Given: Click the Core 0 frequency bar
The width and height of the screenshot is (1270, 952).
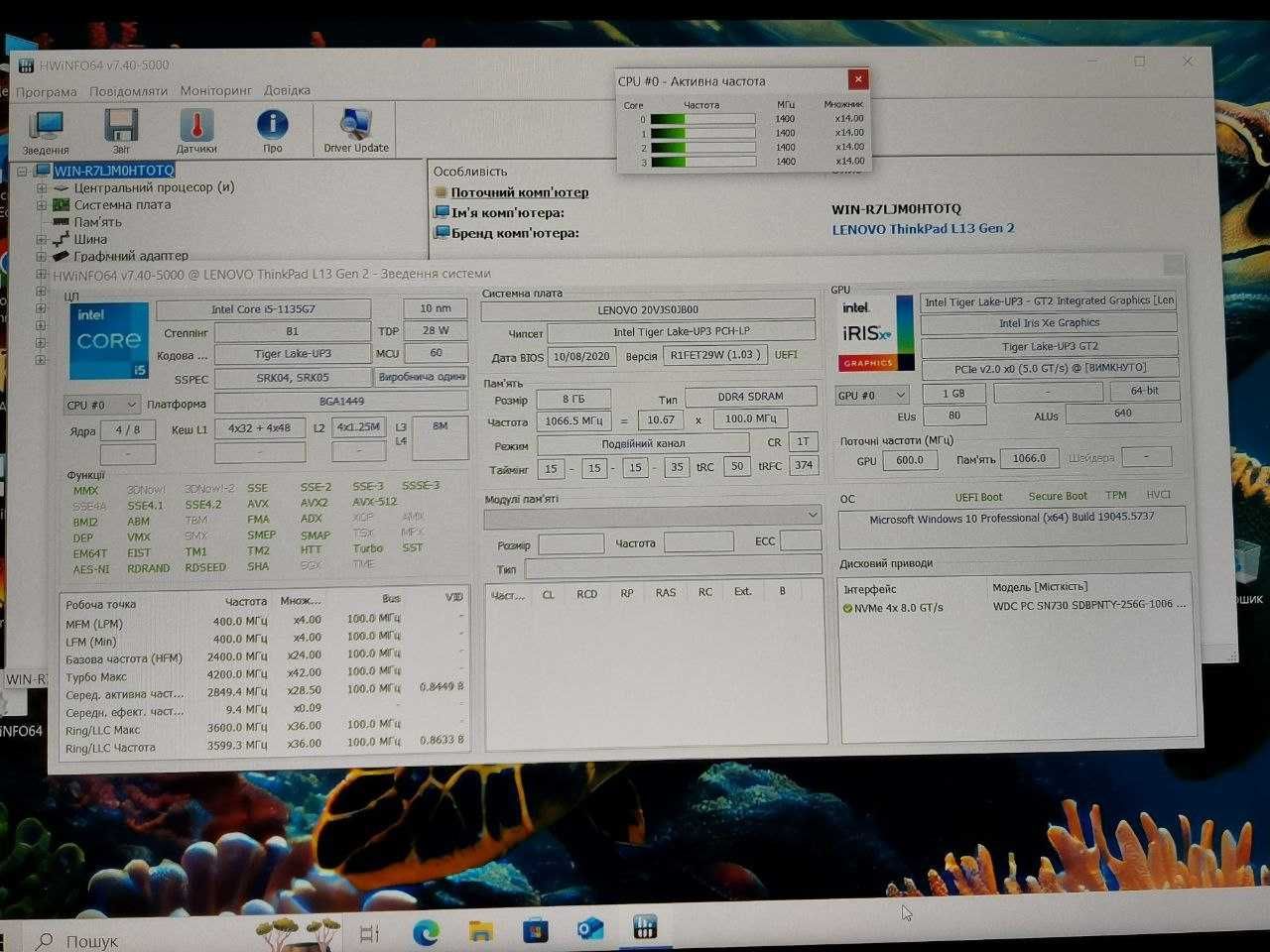Looking at the screenshot, I should 702,119.
